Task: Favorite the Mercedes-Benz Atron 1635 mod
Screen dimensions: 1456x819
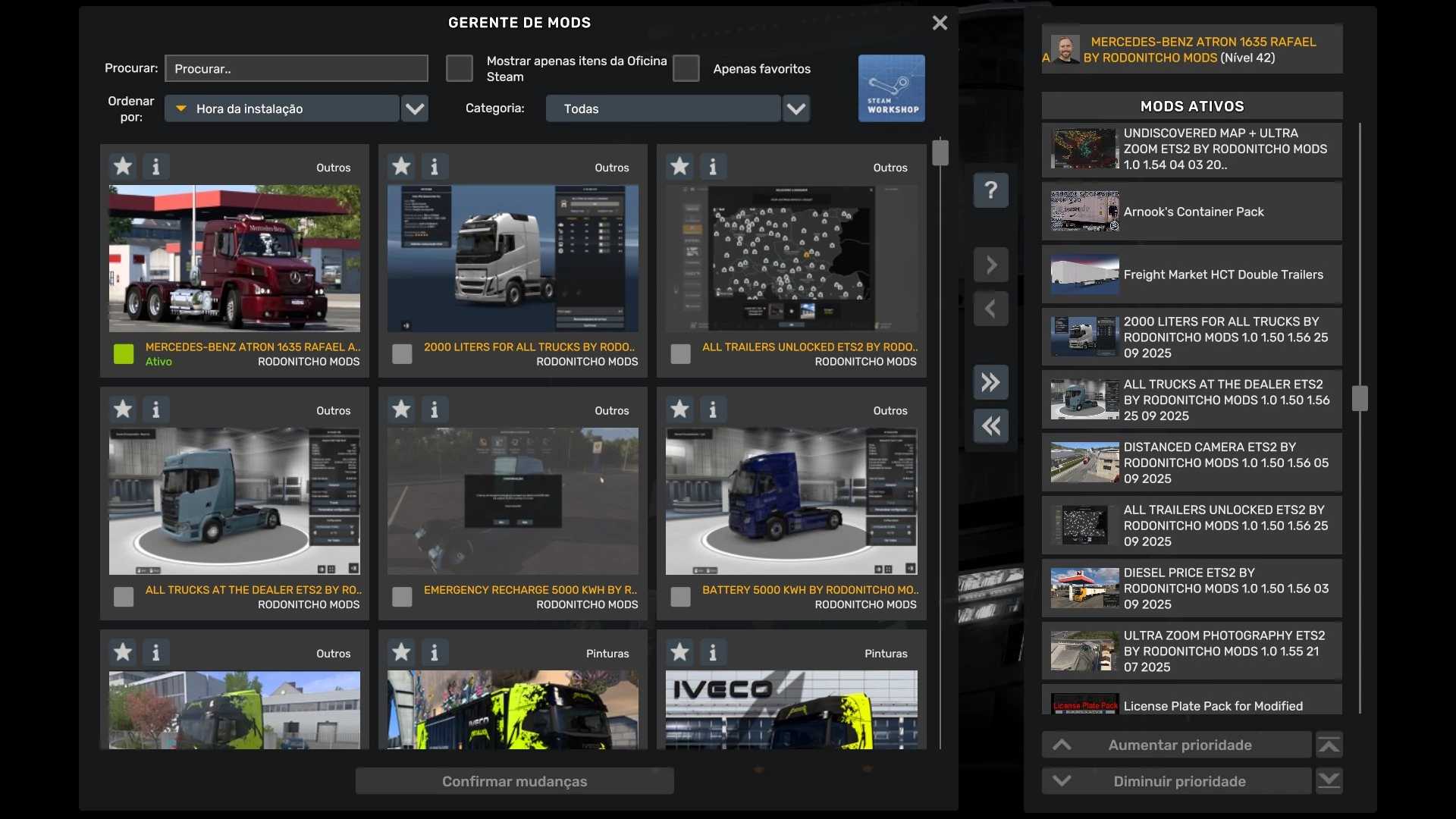Action: [123, 166]
